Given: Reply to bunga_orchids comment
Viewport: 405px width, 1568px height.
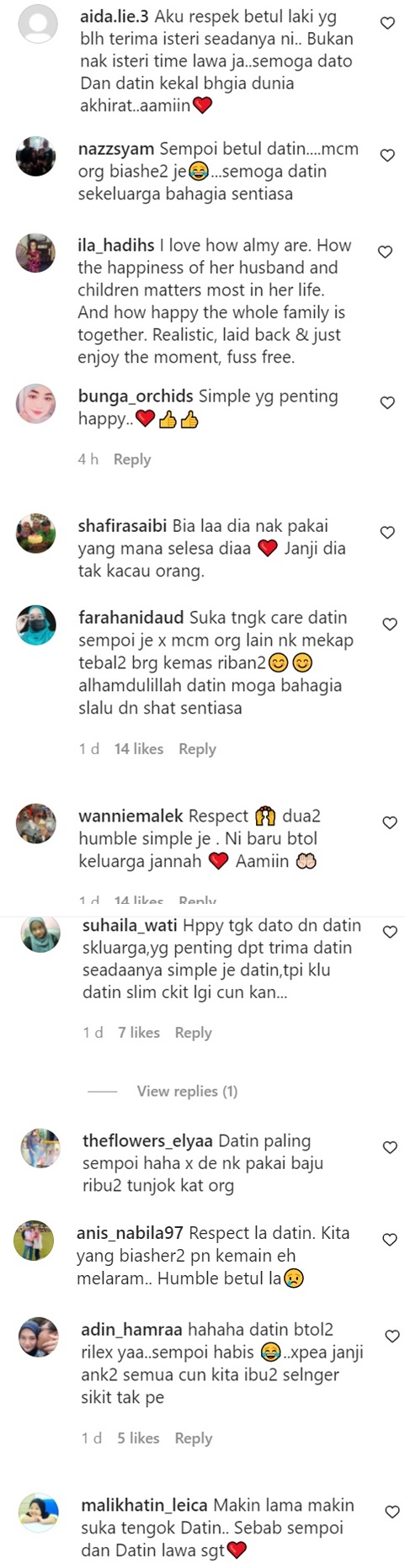Looking at the screenshot, I should pyautogui.click(x=132, y=460).
